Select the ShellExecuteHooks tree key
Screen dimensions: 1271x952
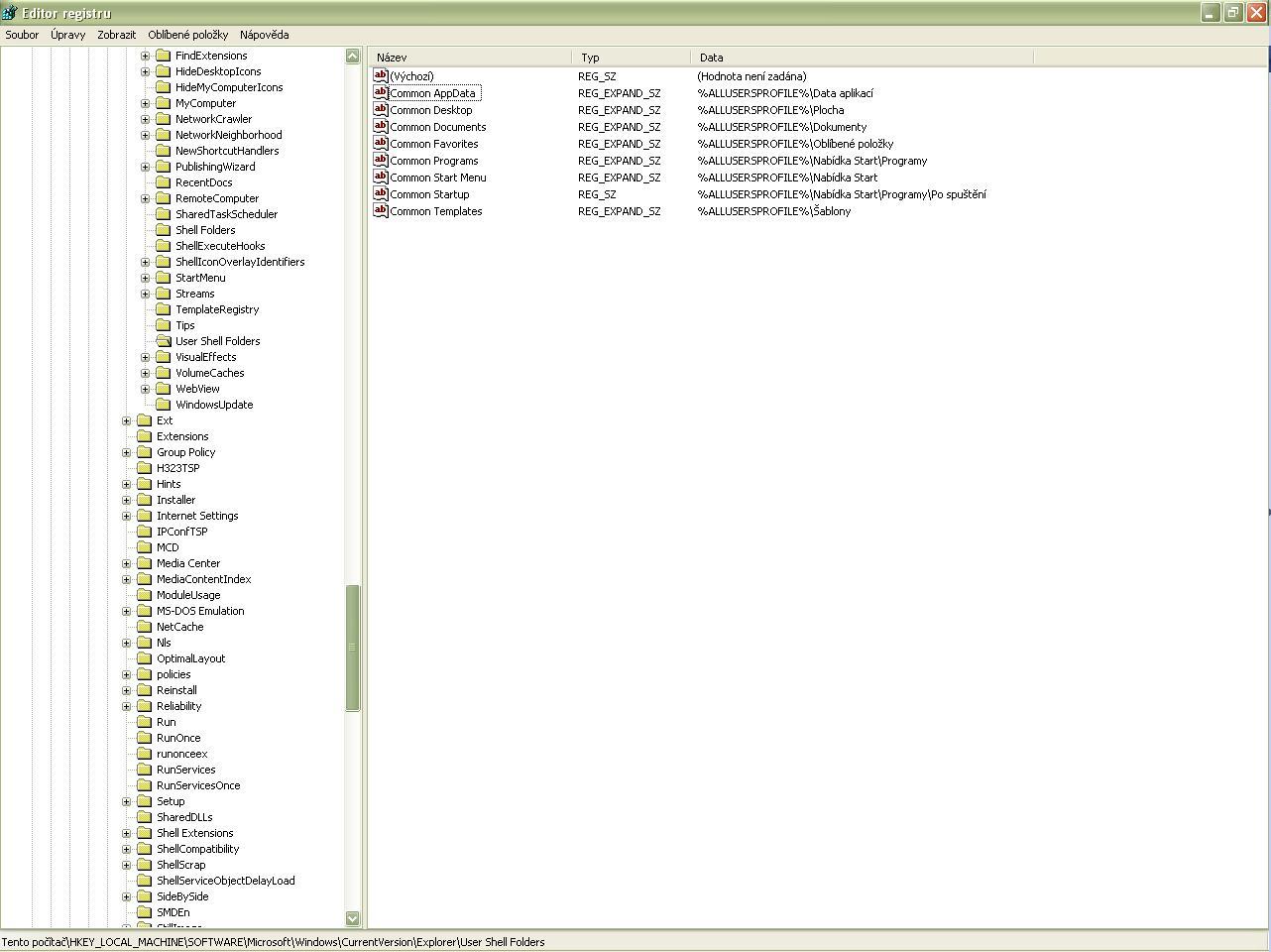pyautogui.click(x=220, y=246)
